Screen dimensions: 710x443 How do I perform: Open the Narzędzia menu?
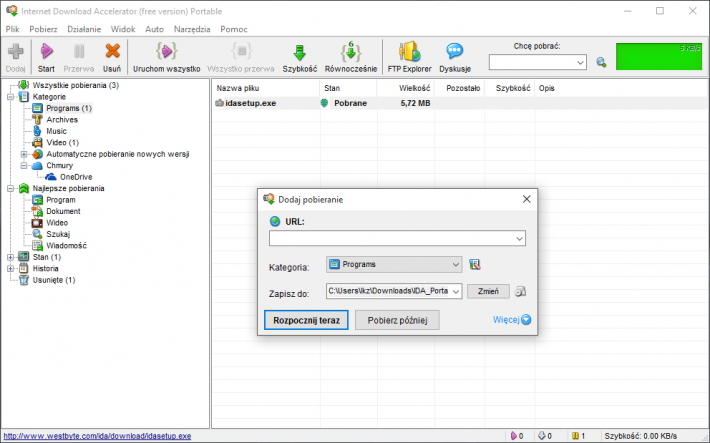click(192, 29)
